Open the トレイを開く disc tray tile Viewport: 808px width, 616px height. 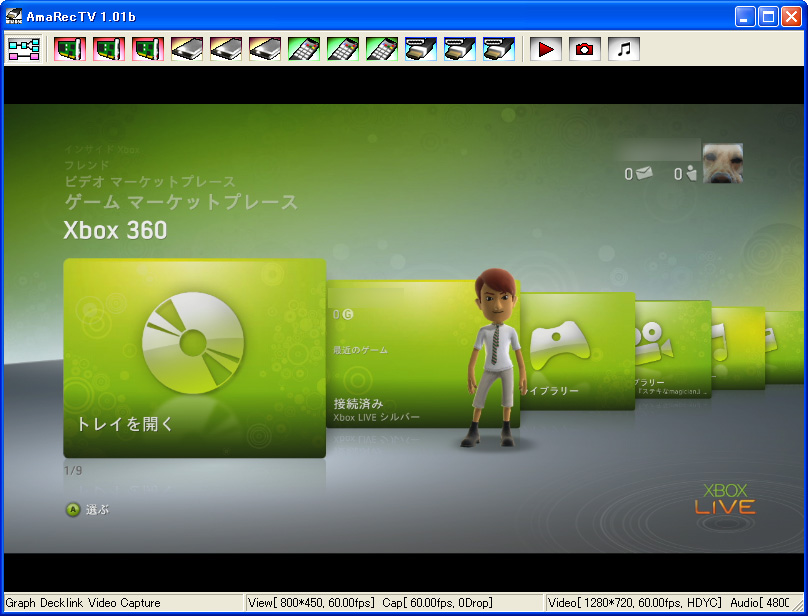click(194, 359)
